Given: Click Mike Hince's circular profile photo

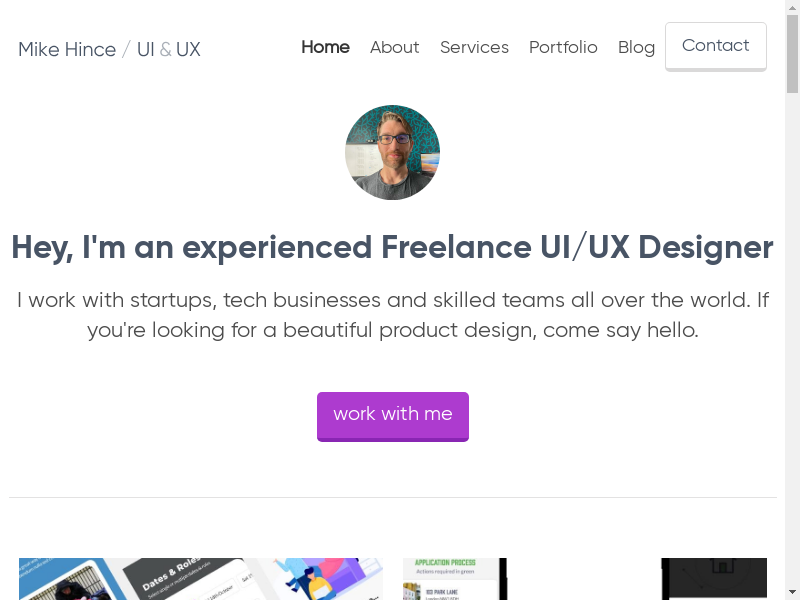Looking at the screenshot, I should [392, 153].
